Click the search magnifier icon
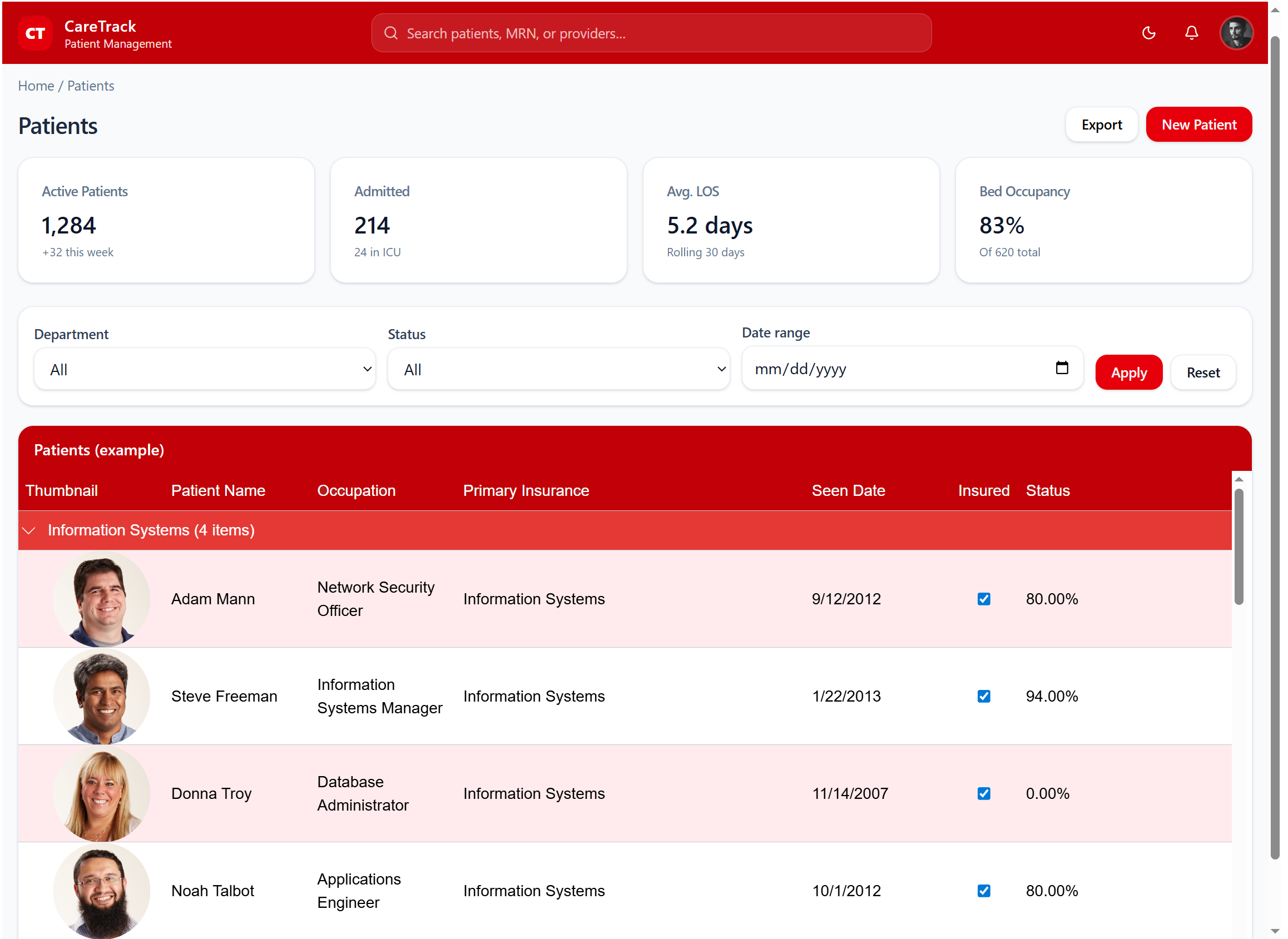 [390, 33]
